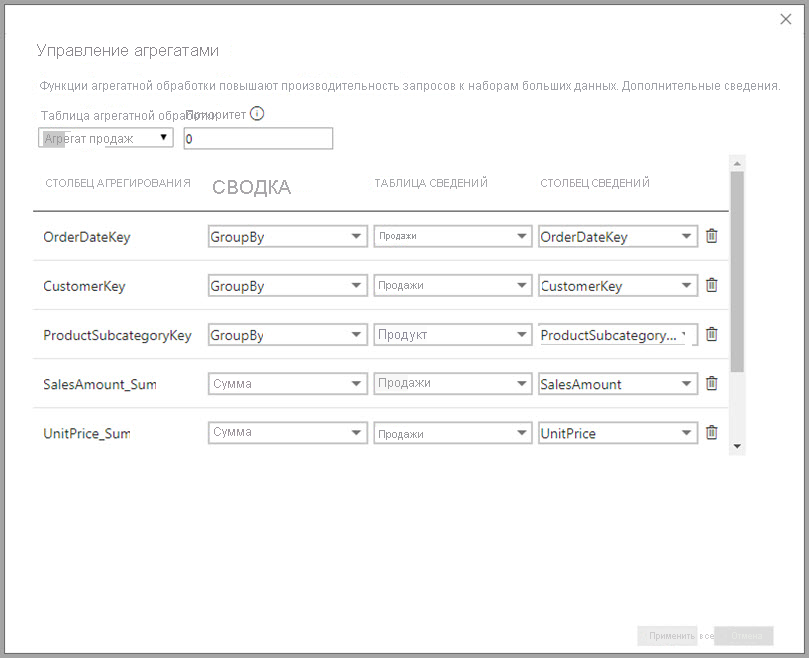Click the Управление агрегатами title

pyautogui.click(x=127, y=50)
